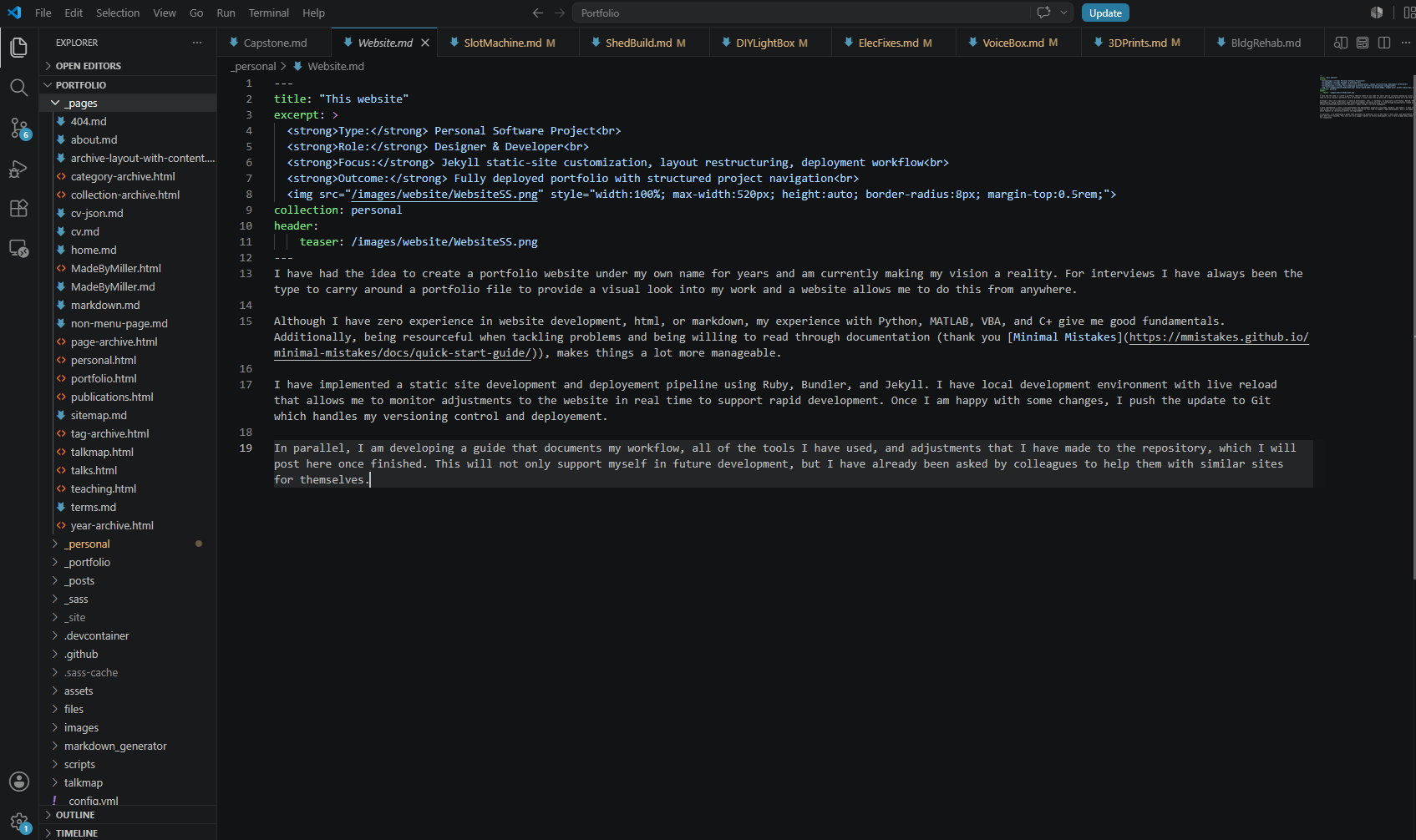Viewport: 1416px width, 840px height.
Task: Click the breadcrumb markdown icon for Website.md
Action: pyautogui.click(x=297, y=66)
